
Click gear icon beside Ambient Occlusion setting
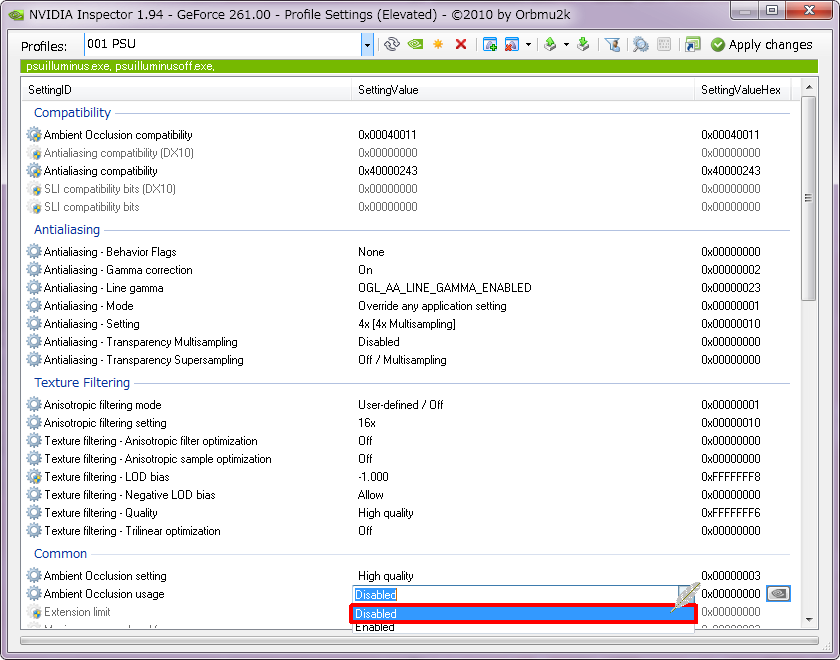pyautogui.click(x=34, y=575)
